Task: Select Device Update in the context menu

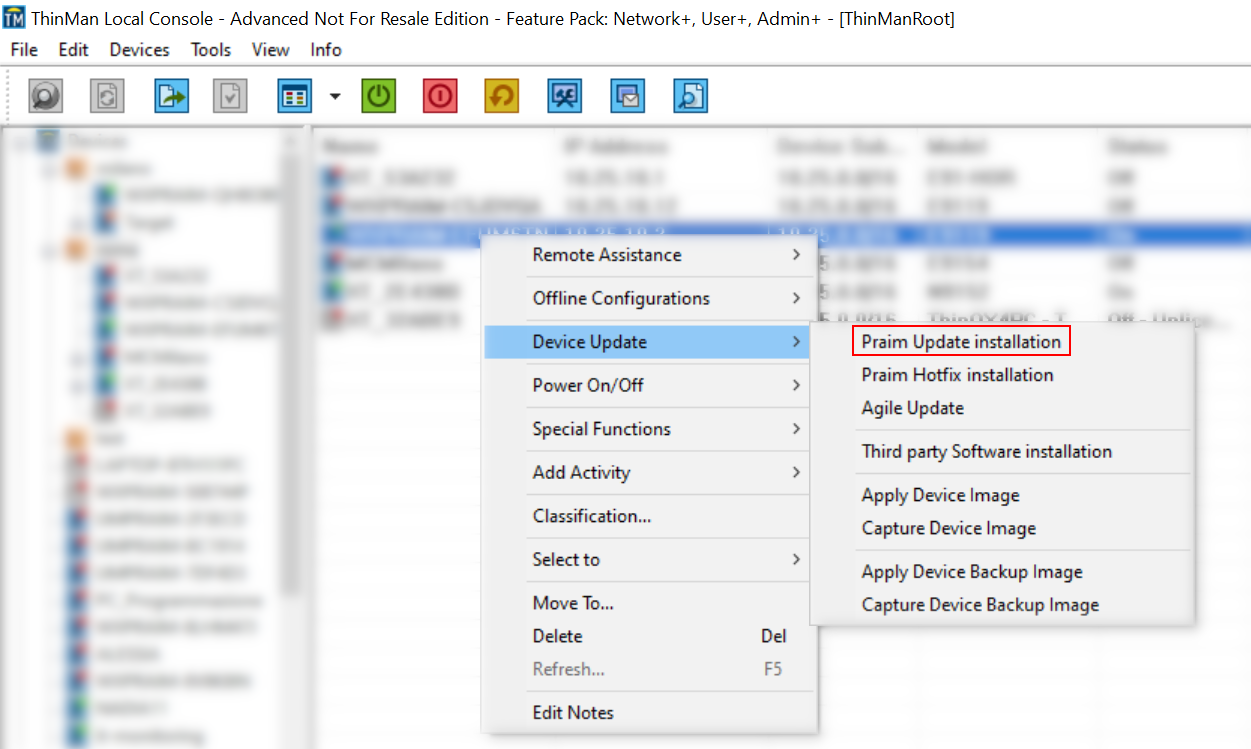Action: (x=647, y=342)
